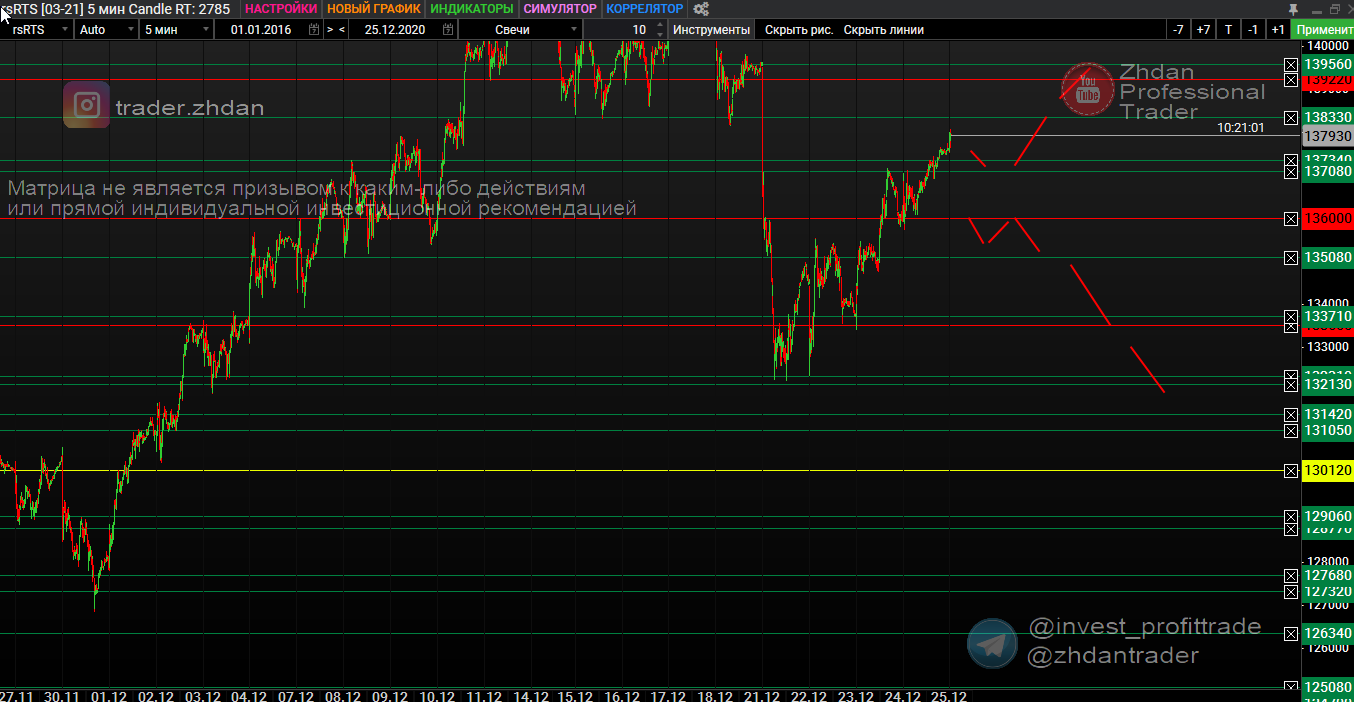
Task: Delete the 135080 horizontal line
Action: (x=1291, y=258)
